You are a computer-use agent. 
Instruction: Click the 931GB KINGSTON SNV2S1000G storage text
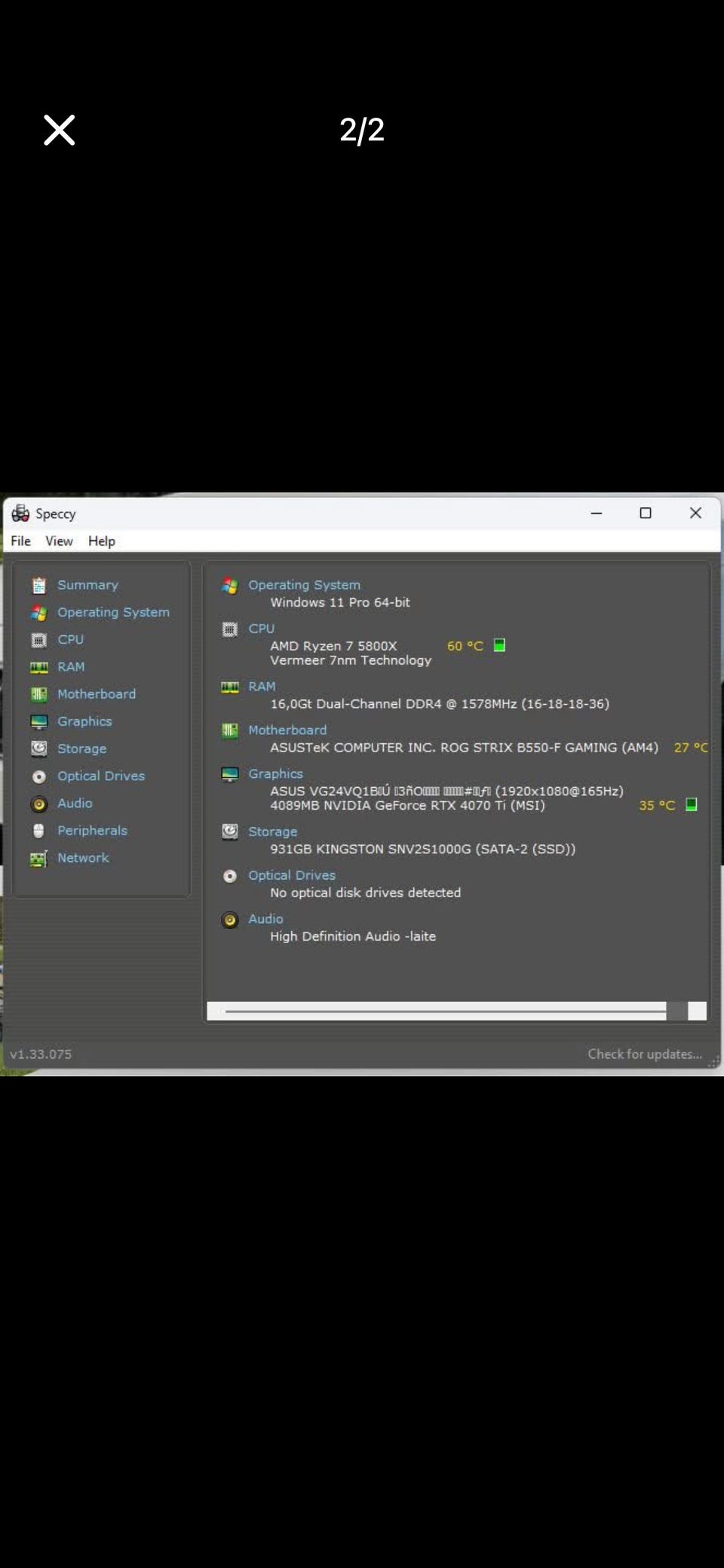(x=422, y=849)
